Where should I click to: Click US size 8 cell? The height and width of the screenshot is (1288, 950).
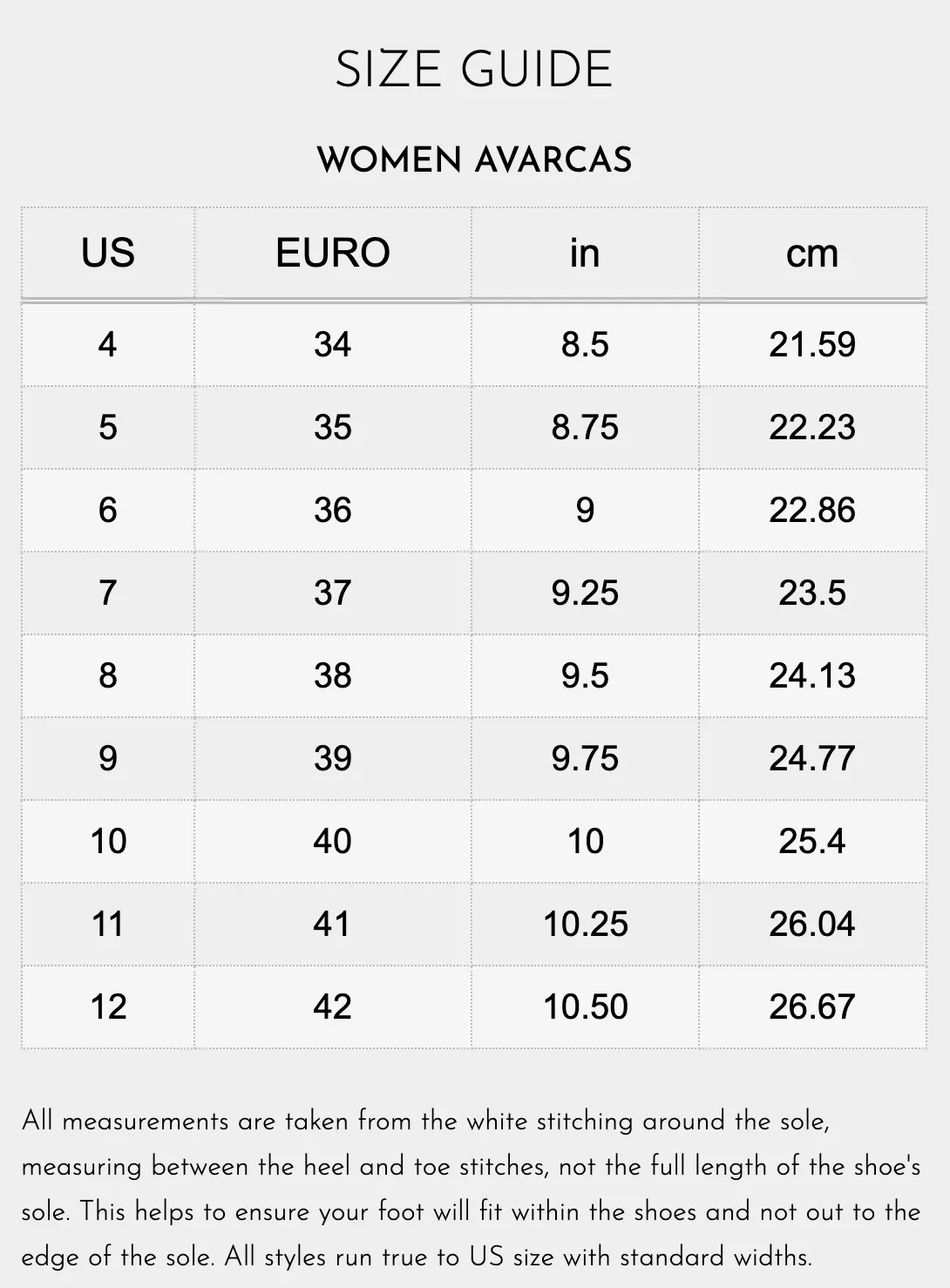pos(107,676)
